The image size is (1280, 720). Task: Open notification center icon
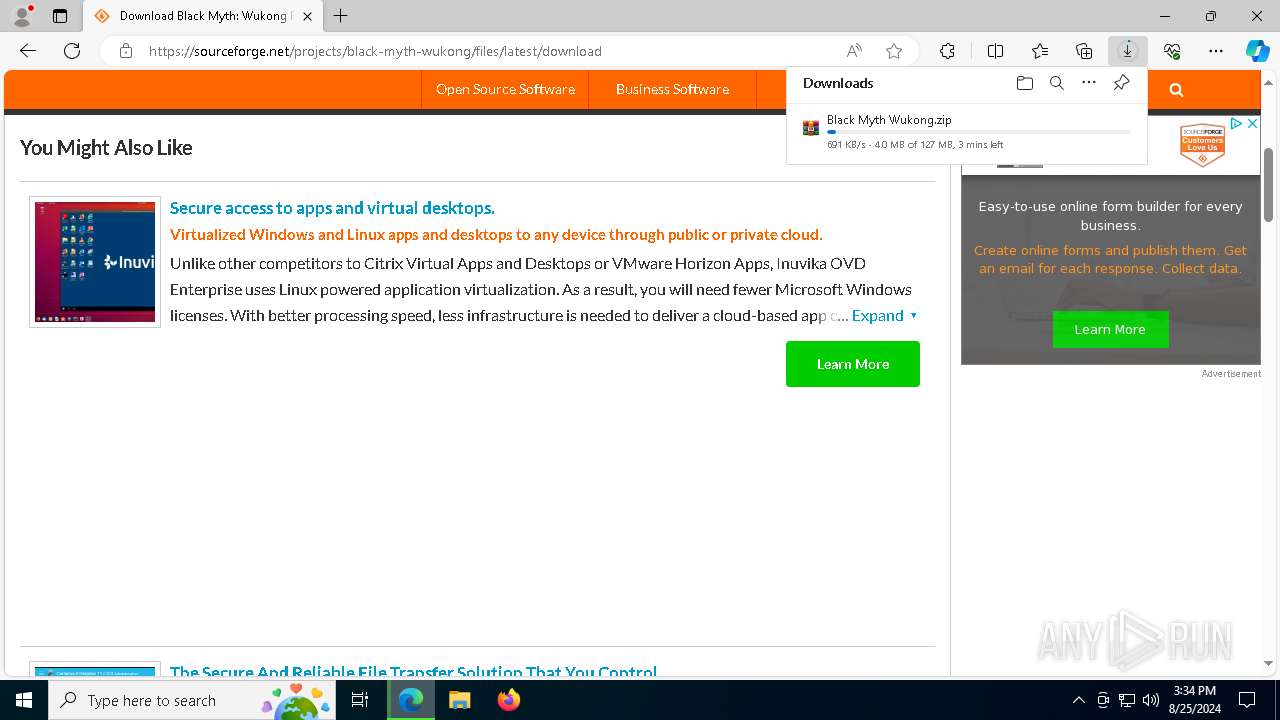(x=1247, y=700)
